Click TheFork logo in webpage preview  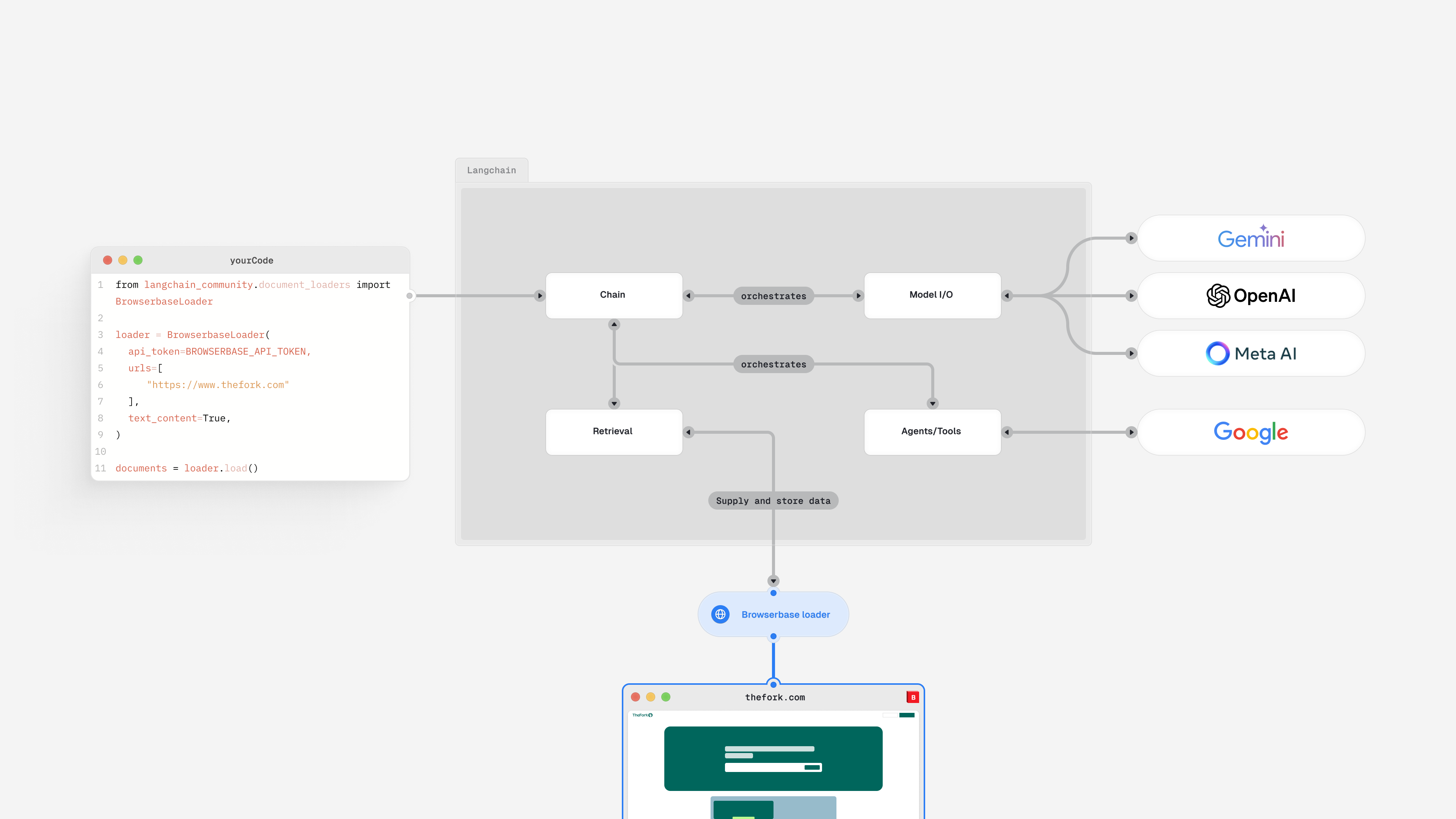(x=642, y=715)
